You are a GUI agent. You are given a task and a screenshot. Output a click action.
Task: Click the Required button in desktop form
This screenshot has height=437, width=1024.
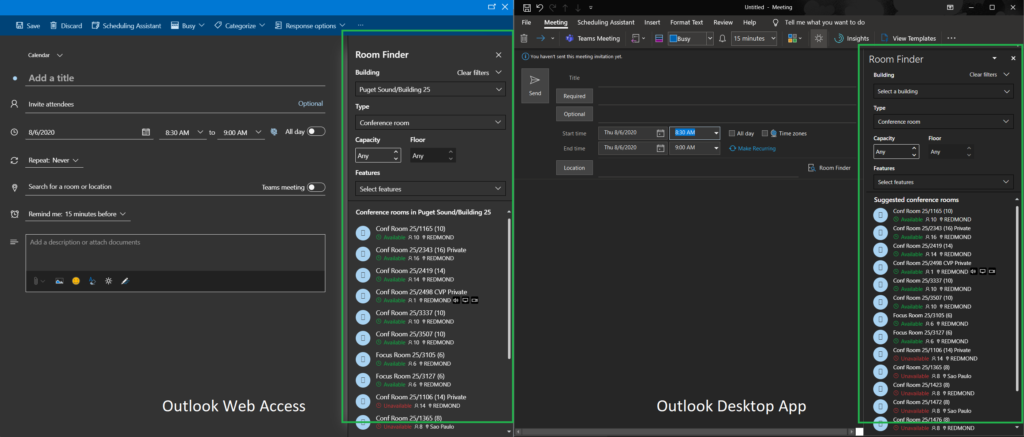(x=574, y=96)
